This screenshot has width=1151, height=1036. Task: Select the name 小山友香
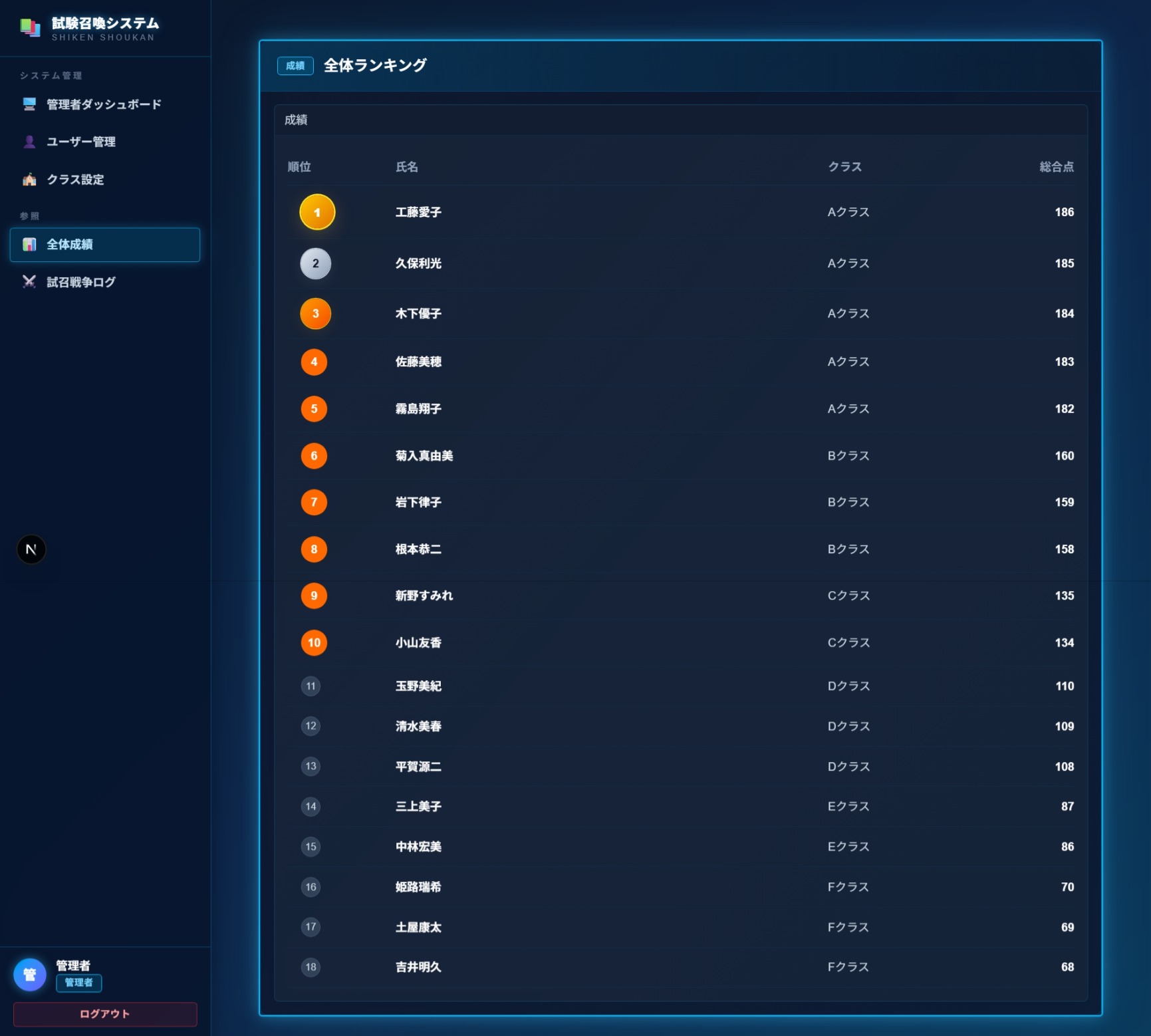418,643
